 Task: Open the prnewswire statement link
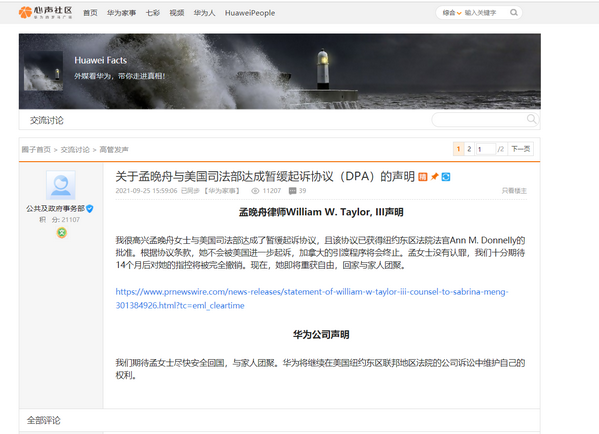[x=312, y=298]
